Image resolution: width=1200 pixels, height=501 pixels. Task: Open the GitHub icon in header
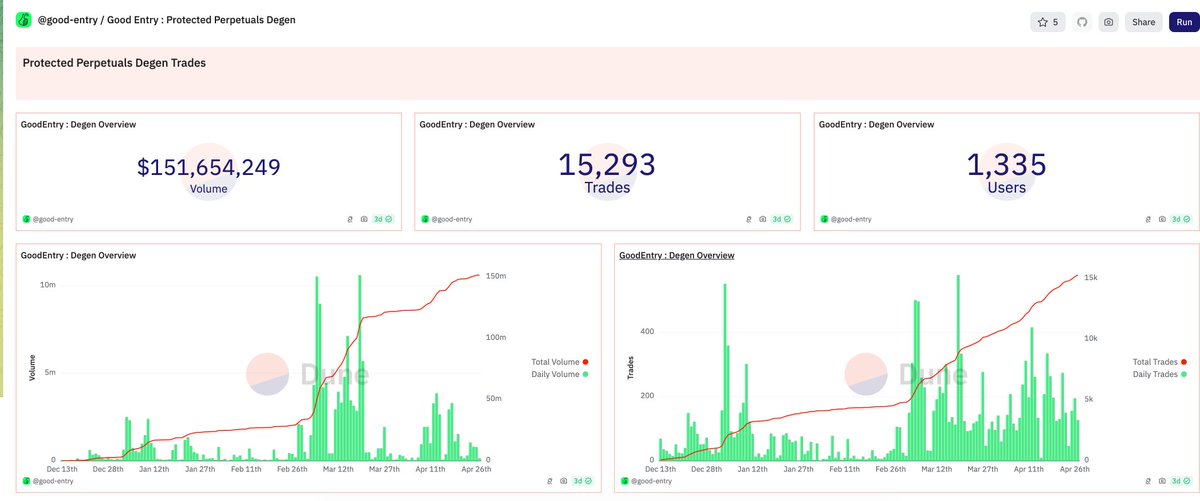pyautogui.click(x=1082, y=22)
